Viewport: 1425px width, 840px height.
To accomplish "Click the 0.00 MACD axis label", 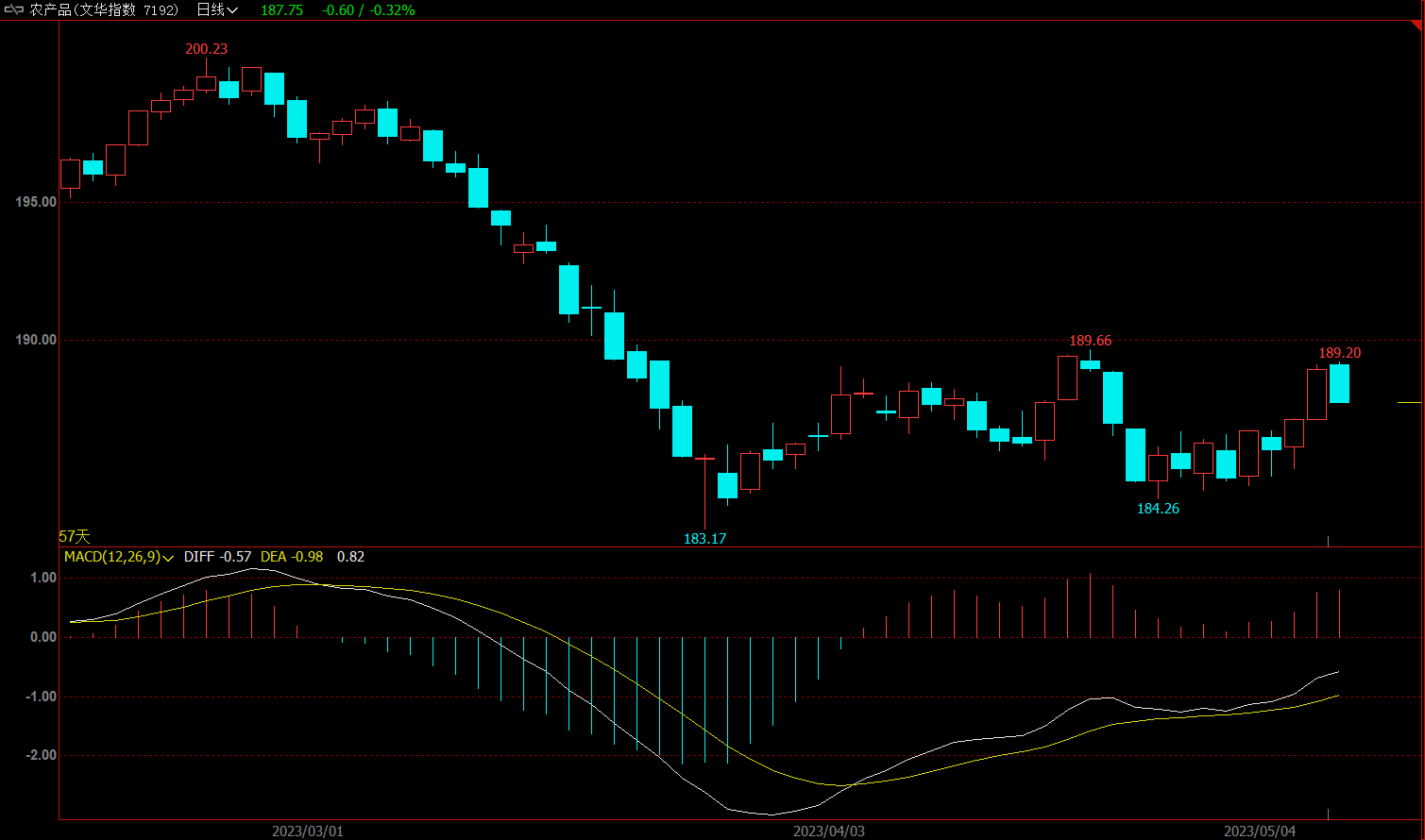I will (43, 637).
